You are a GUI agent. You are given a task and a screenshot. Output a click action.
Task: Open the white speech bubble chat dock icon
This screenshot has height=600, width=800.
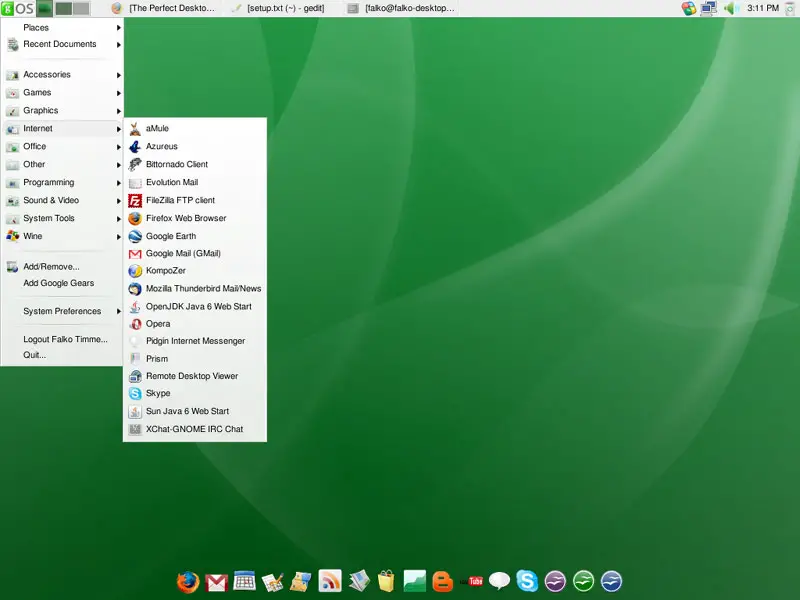[499, 581]
